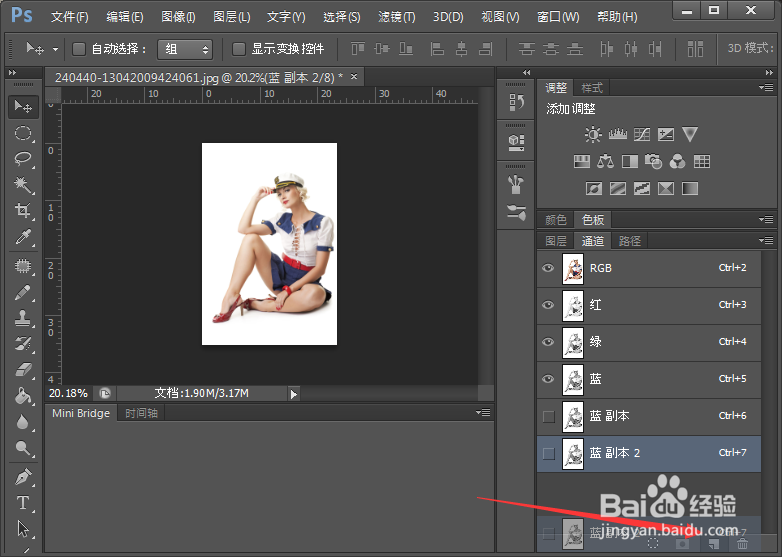
Task: Hide the RGB channel visibility
Action: click(548, 268)
